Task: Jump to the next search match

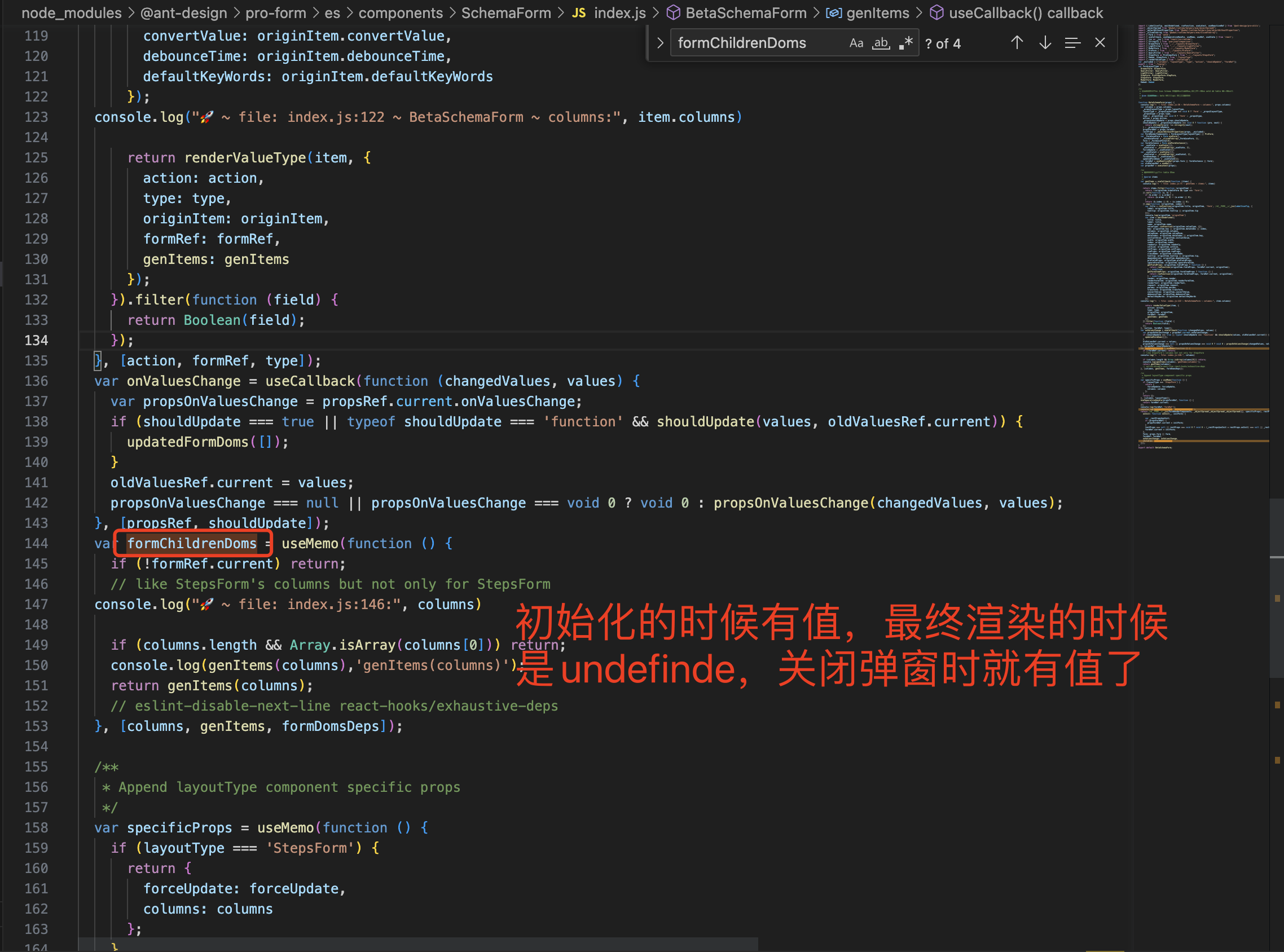Action: point(1044,42)
